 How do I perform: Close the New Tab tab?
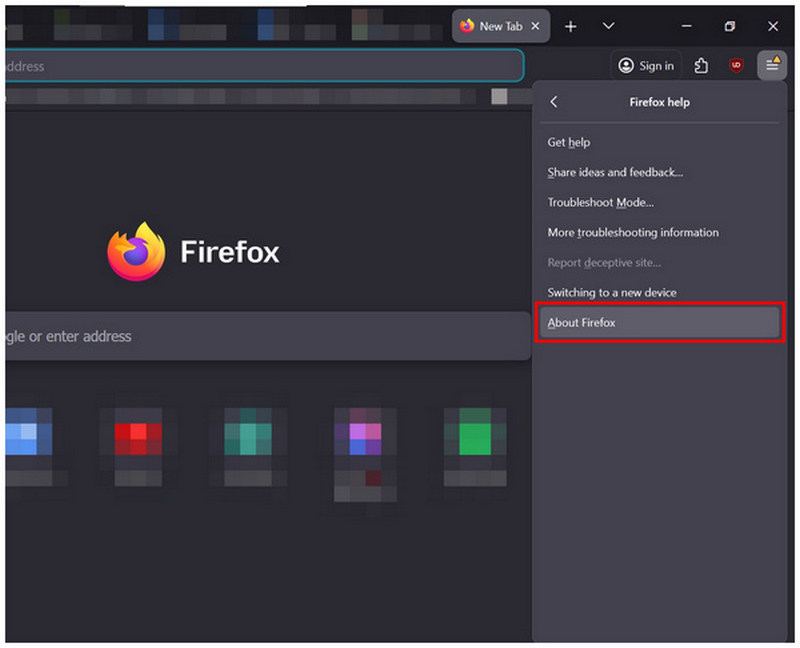[536, 26]
